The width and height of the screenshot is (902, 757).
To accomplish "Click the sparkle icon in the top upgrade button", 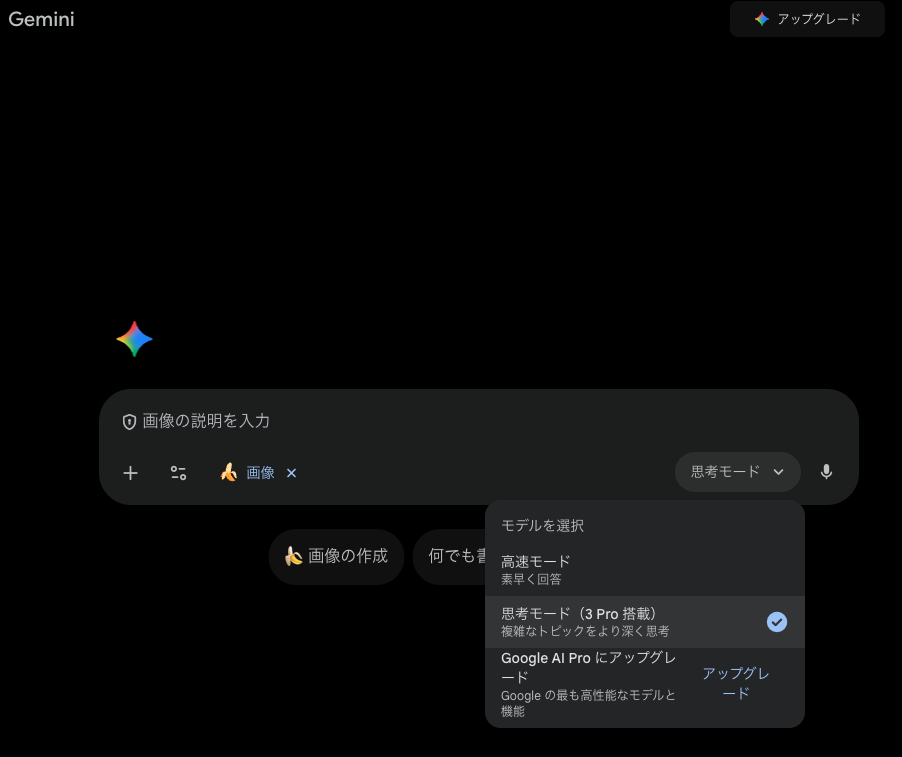I will pos(762,19).
